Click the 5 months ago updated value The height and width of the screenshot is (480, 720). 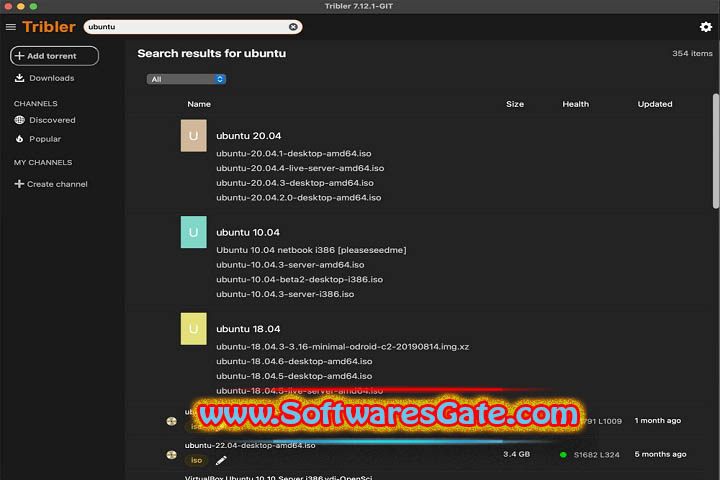point(660,454)
